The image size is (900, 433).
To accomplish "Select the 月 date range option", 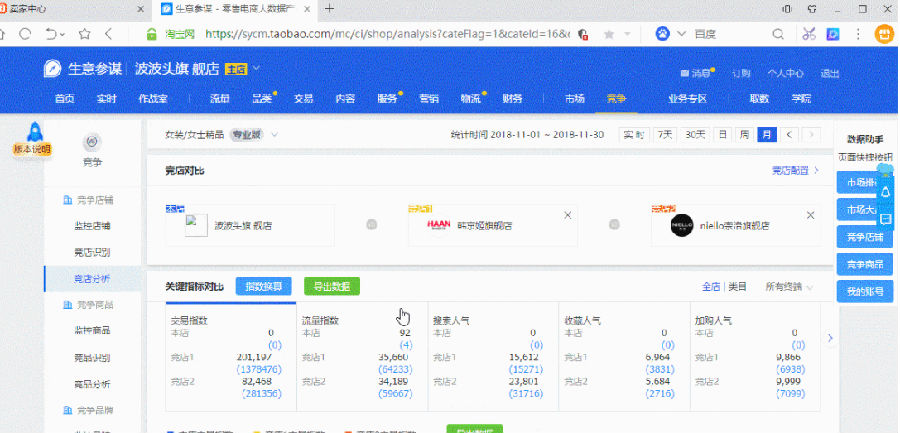I will click(x=766, y=134).
